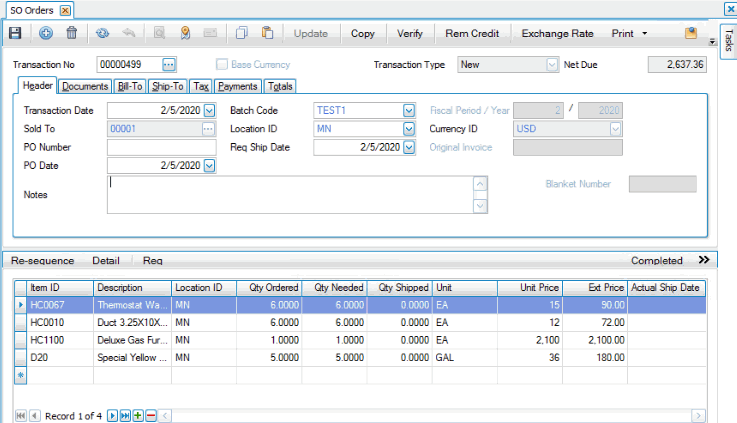The width and height of the screenshot is (737, 423).
Task: Open the Transaction Type dropdown
Action: pyautogui.click(x=552, y=65)
